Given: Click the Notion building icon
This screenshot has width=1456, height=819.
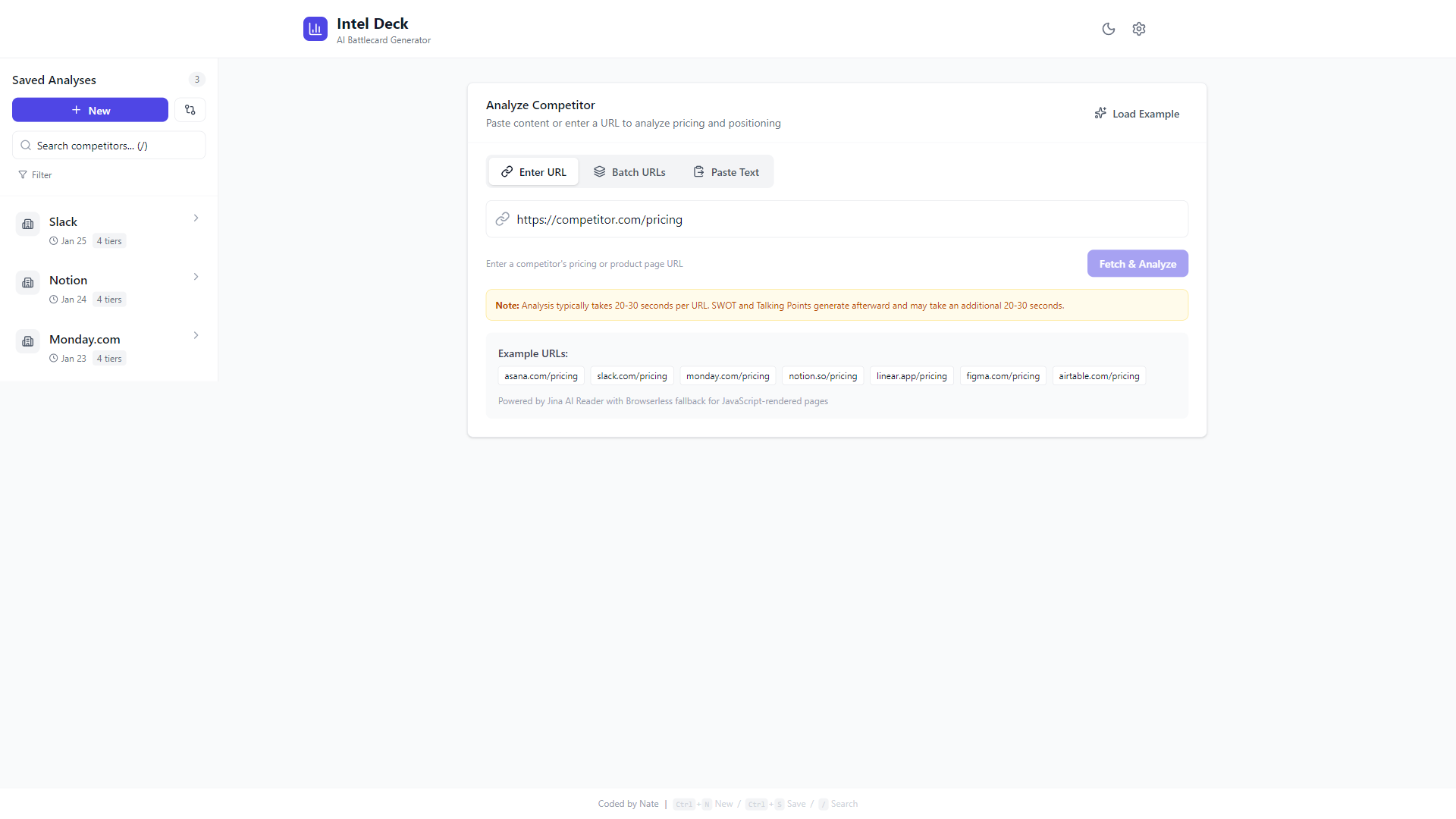Looking at the screenshot, I should pos(28,283).
